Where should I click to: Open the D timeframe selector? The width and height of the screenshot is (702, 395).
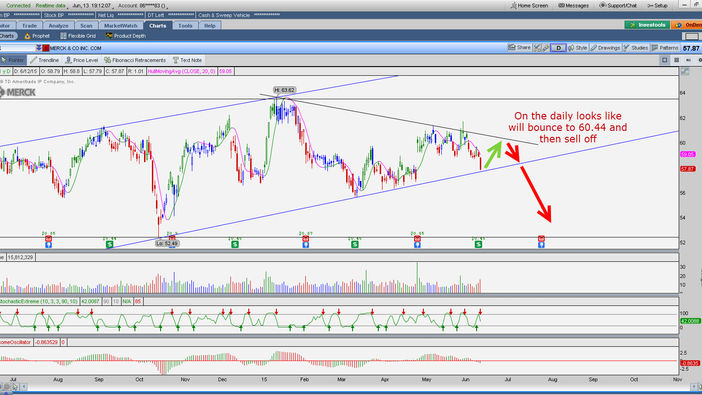tap(558, 47)
